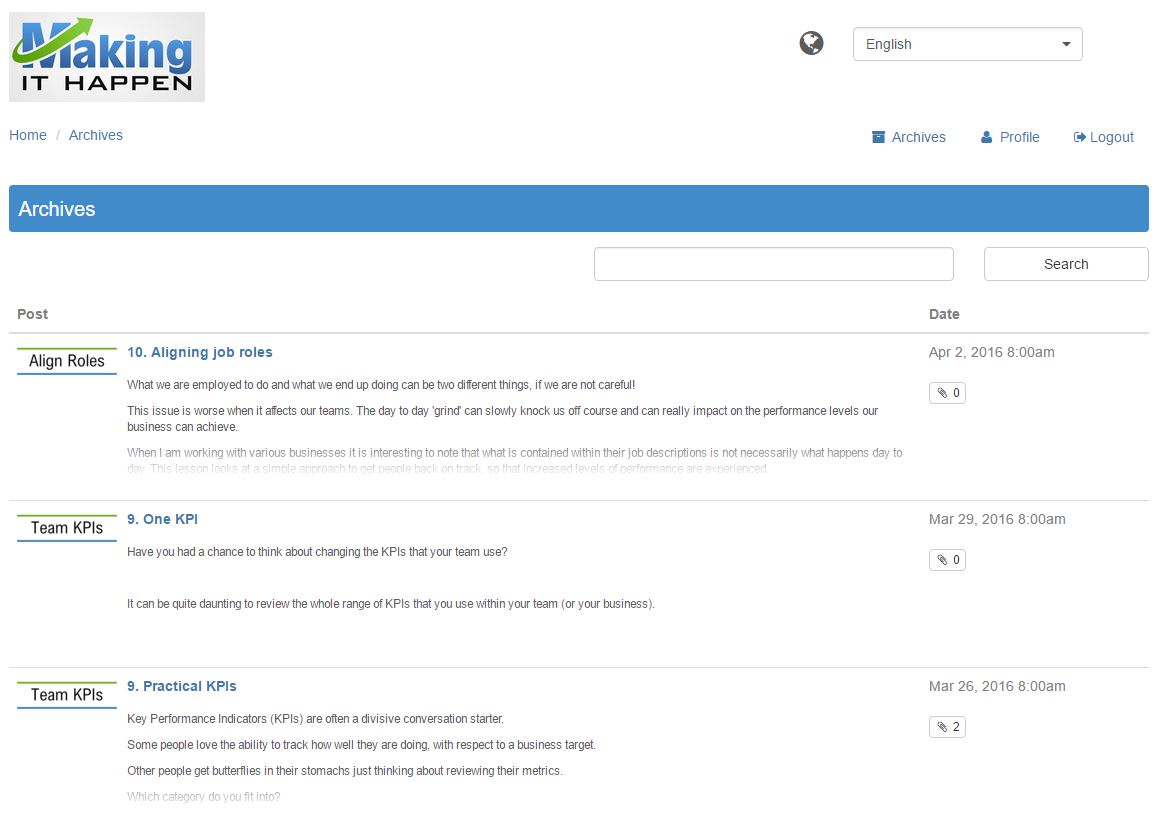Click the Making It Happen logo
The image size is (1164, 829).
107,57
